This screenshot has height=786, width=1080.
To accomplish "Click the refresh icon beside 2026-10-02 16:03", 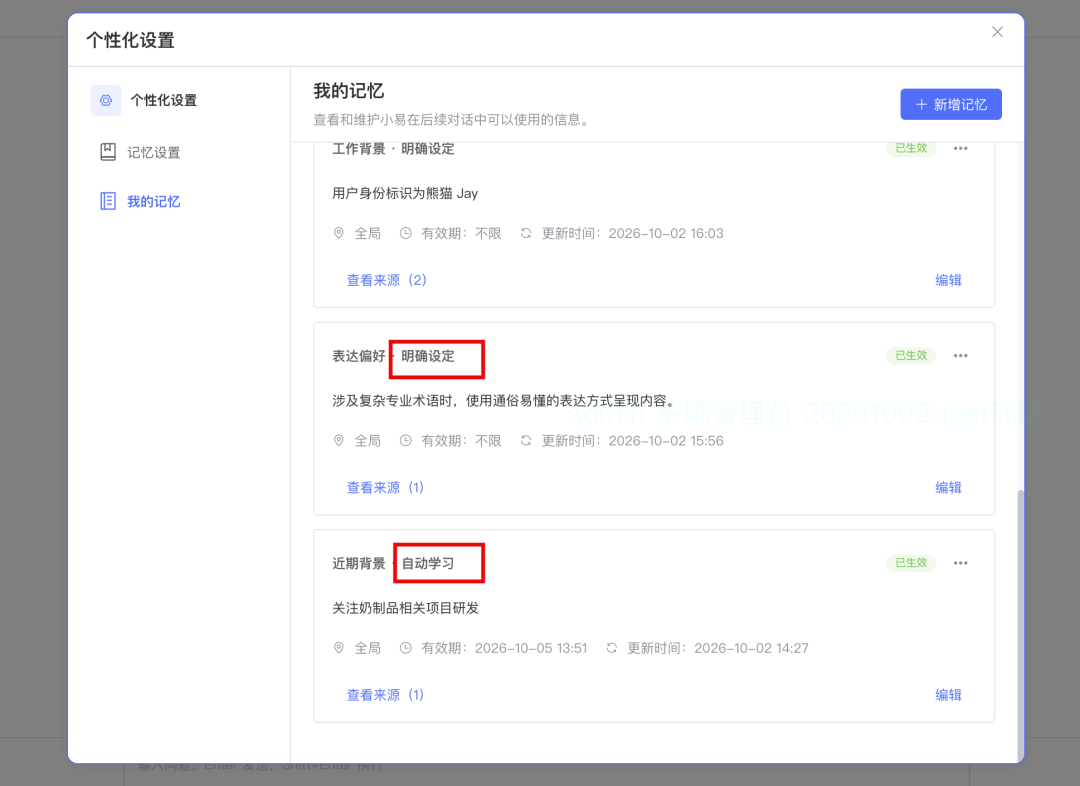I will [526, 233].
